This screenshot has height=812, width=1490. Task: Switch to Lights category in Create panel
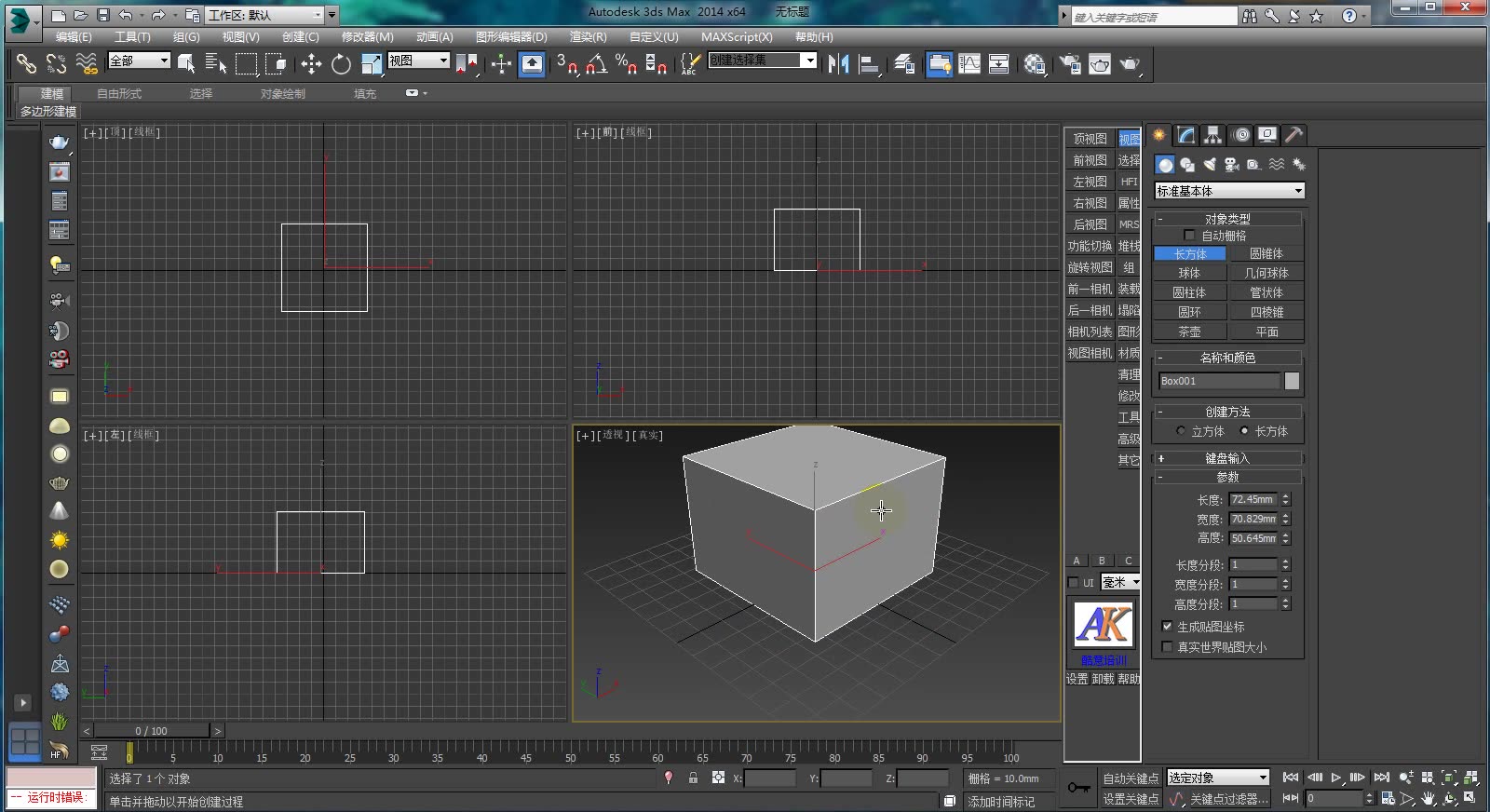[x=1209, y=165]
